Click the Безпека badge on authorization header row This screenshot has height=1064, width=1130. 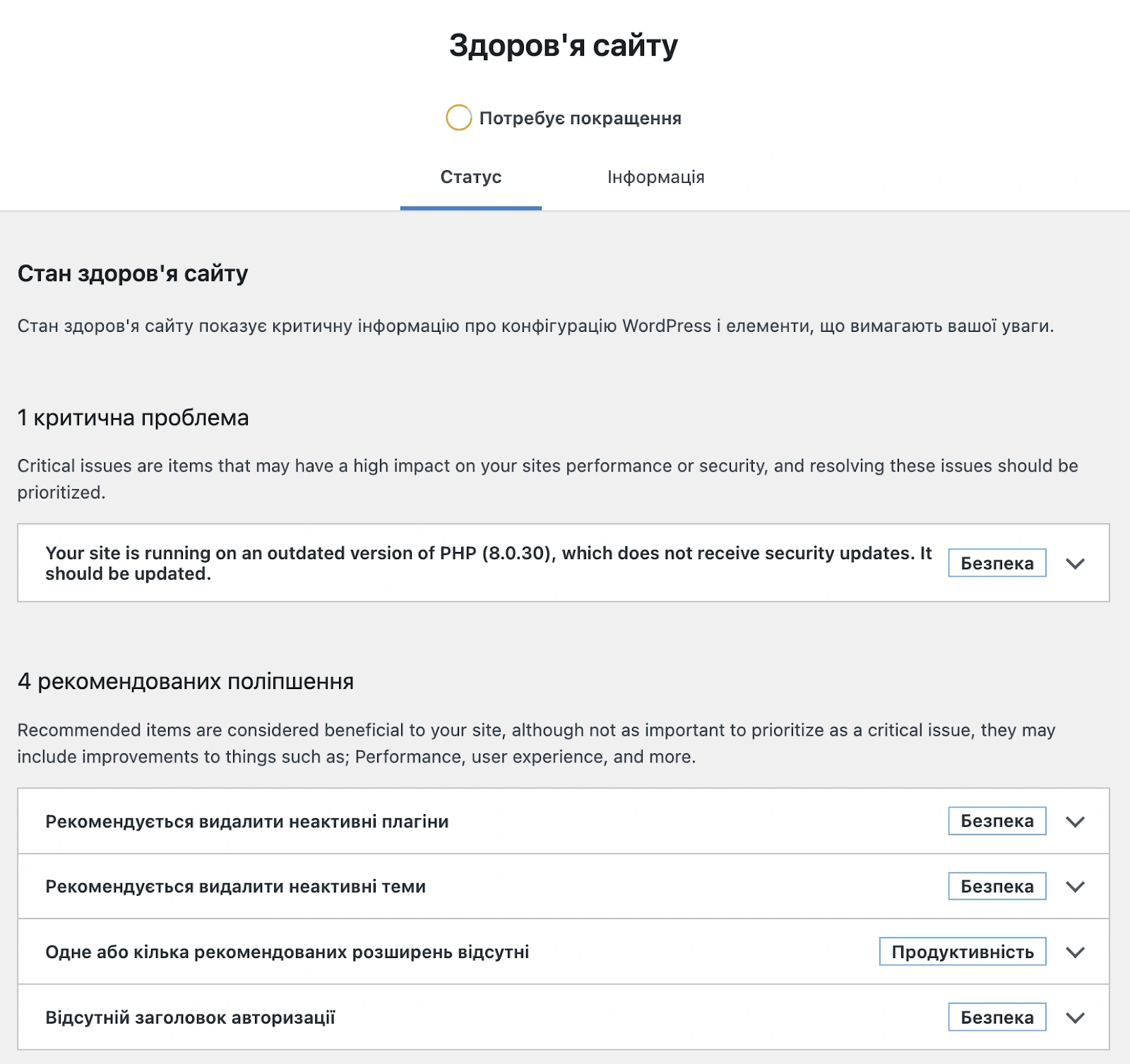[x=997, y=1017]
